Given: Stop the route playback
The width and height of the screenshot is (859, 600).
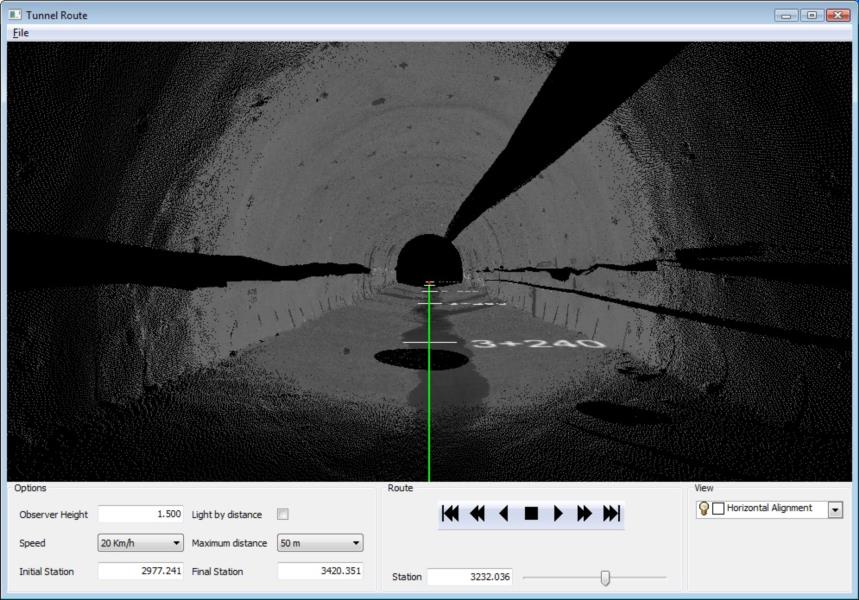Looking at the screenshot, I should tap(531, 513).
